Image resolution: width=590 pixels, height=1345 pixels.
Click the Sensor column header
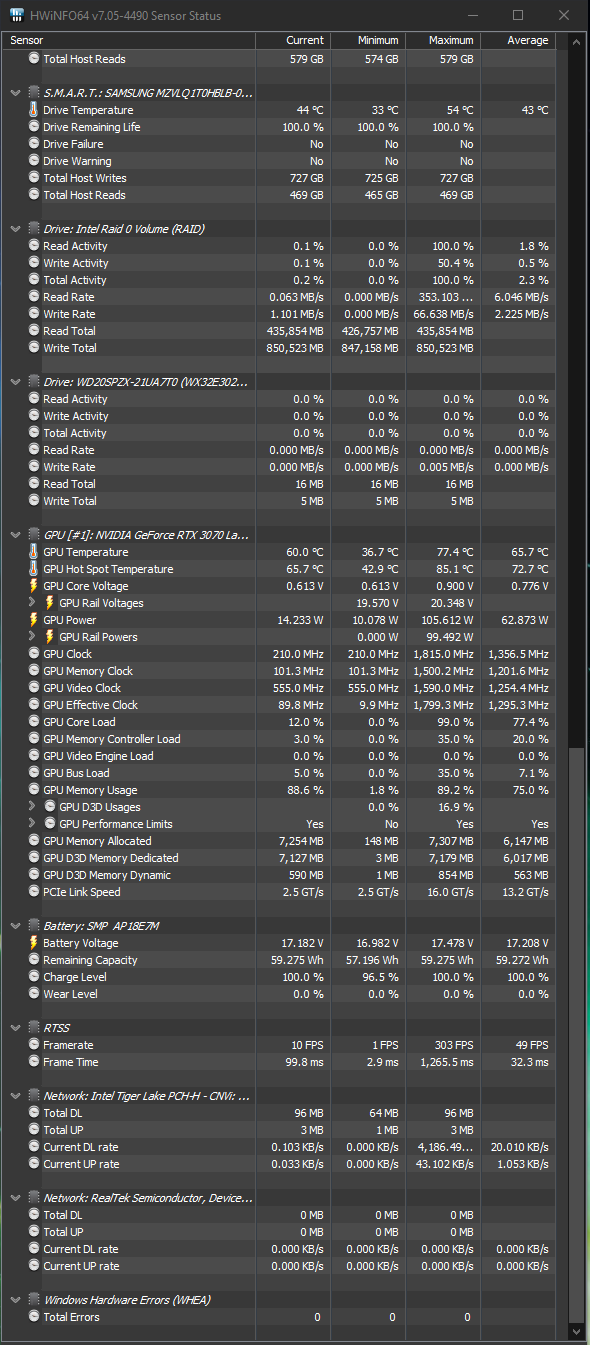(x=130, y=40)
